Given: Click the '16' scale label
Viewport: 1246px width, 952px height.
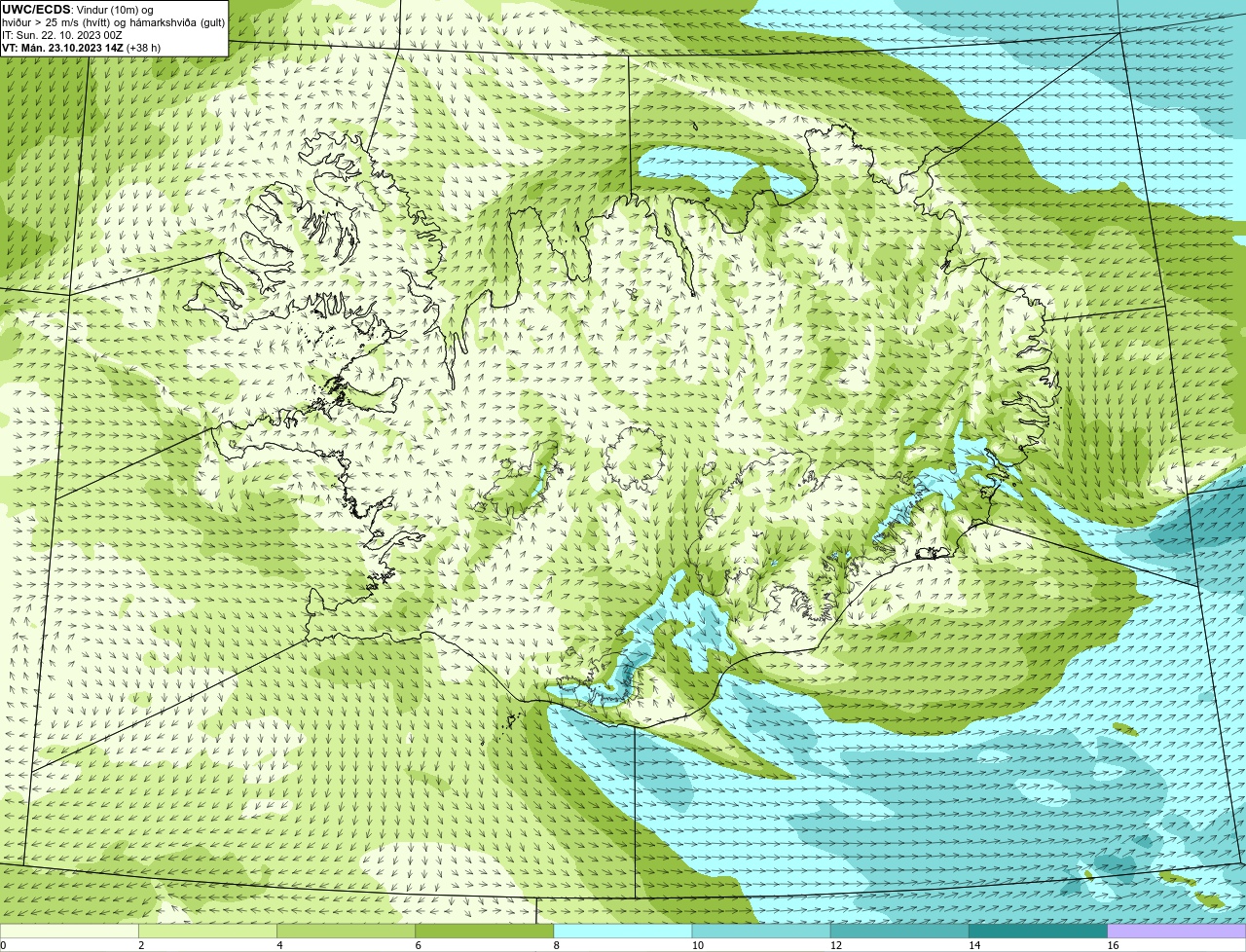Looking at the screenshot, I should (1112, 945).
